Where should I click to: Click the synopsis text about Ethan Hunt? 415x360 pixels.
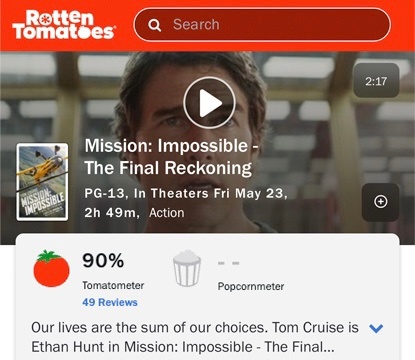pyautogui.click(x=195, y=337)
